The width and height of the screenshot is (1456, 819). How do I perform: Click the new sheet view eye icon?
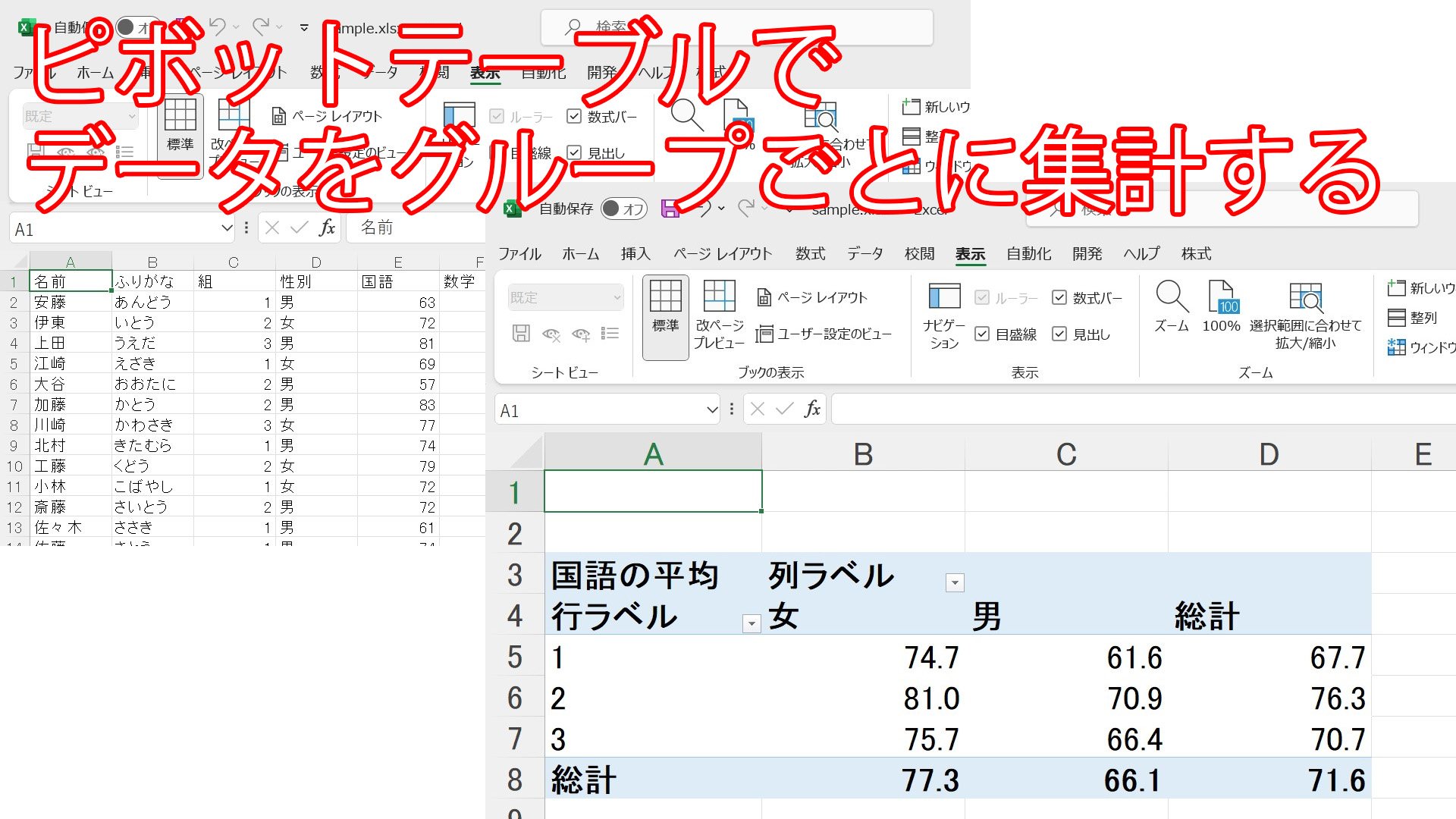581,334
